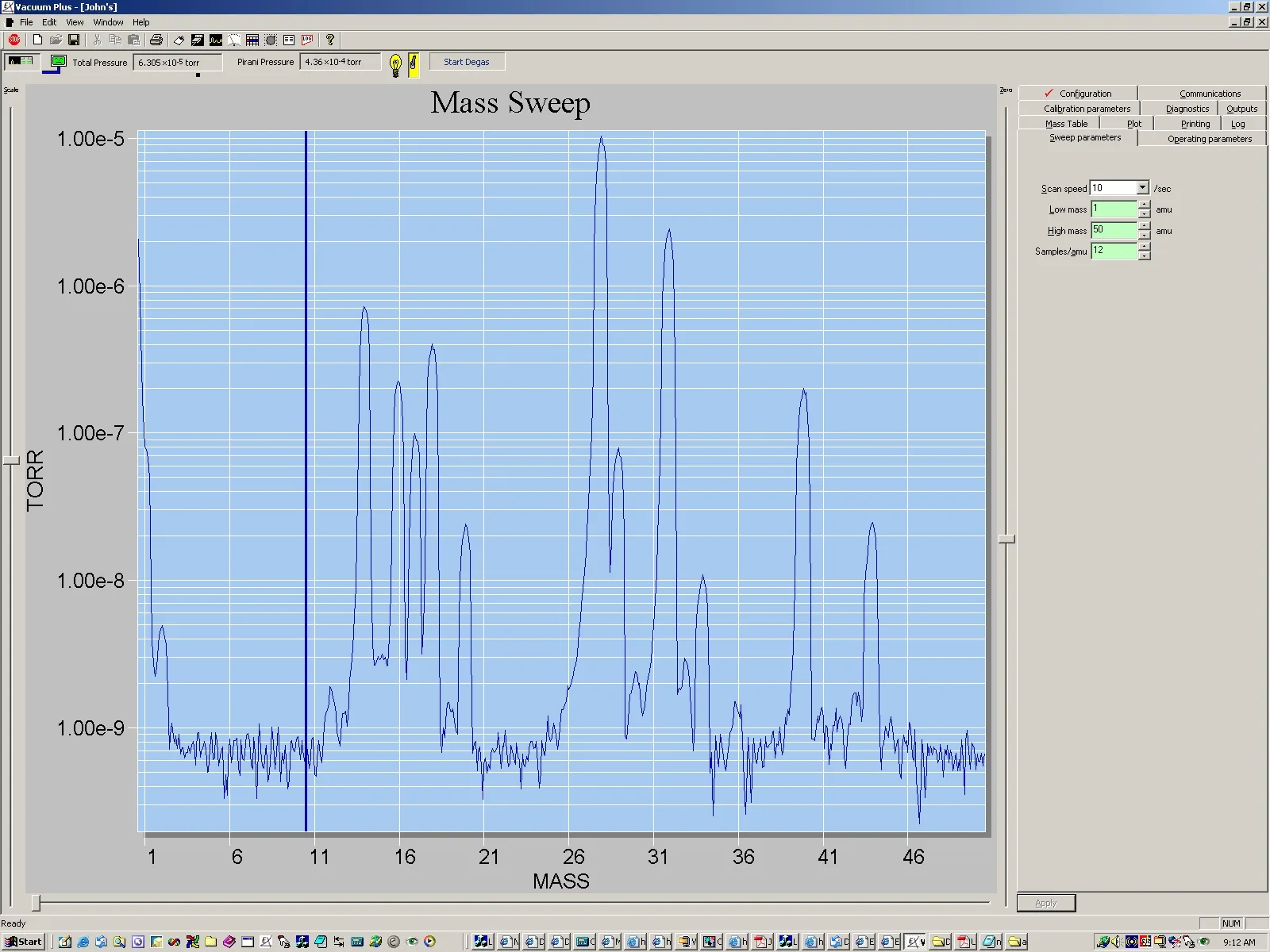1270x952 pixels.
Task: Increase High mass with up spinner arrow
Action: click(x=1144, y=226)
